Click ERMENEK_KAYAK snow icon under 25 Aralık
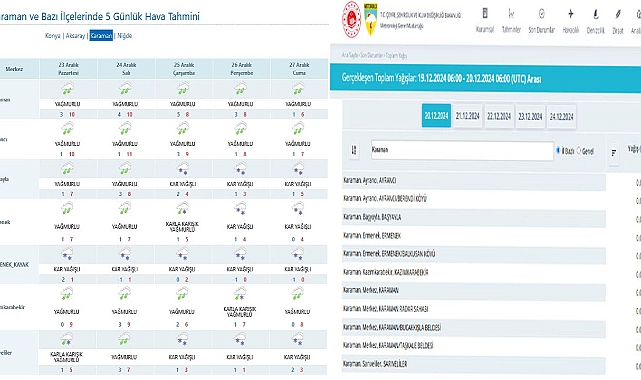Screen dimensions: 641x380 183,254
